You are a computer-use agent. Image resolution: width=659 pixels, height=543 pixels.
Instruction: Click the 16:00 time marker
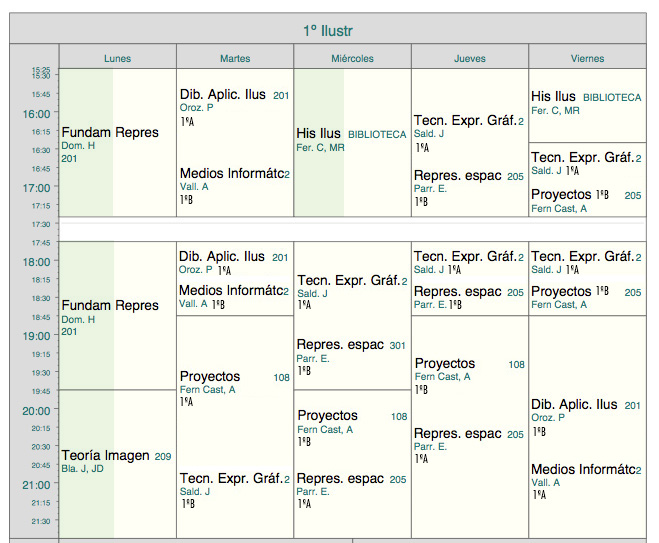[36, 113]
